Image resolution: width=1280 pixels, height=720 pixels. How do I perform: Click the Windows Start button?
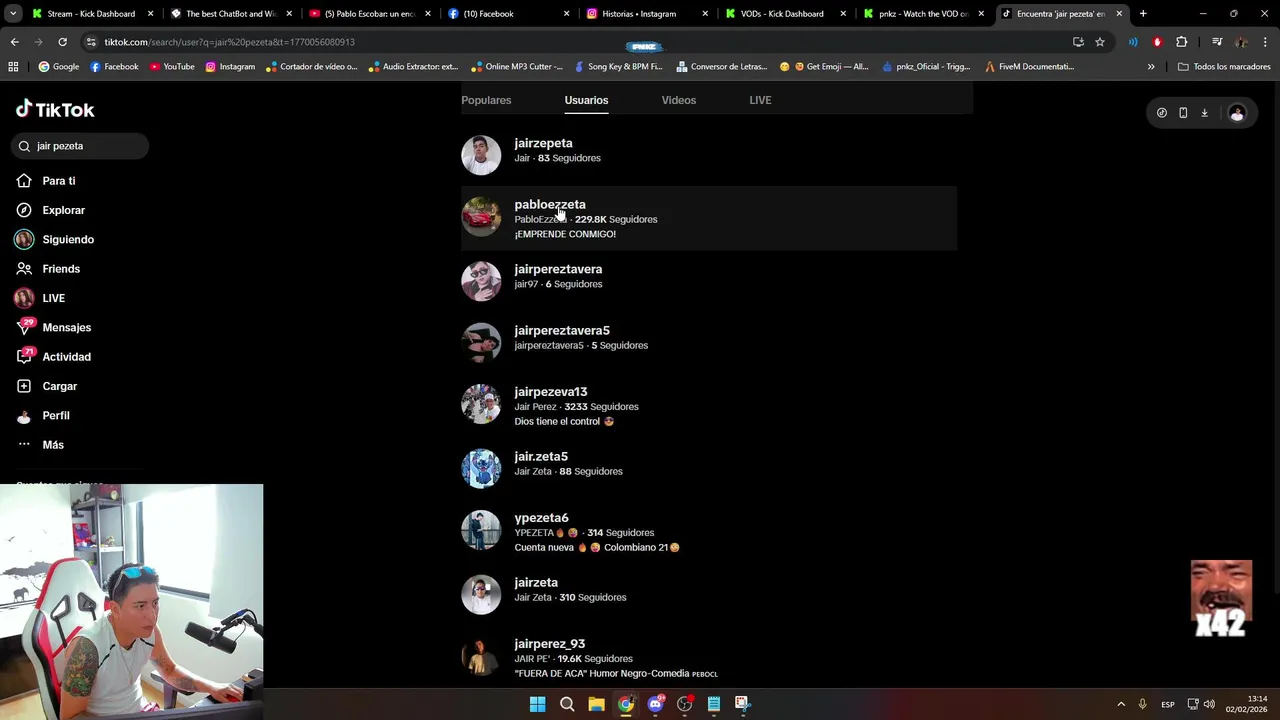point(537,704)
